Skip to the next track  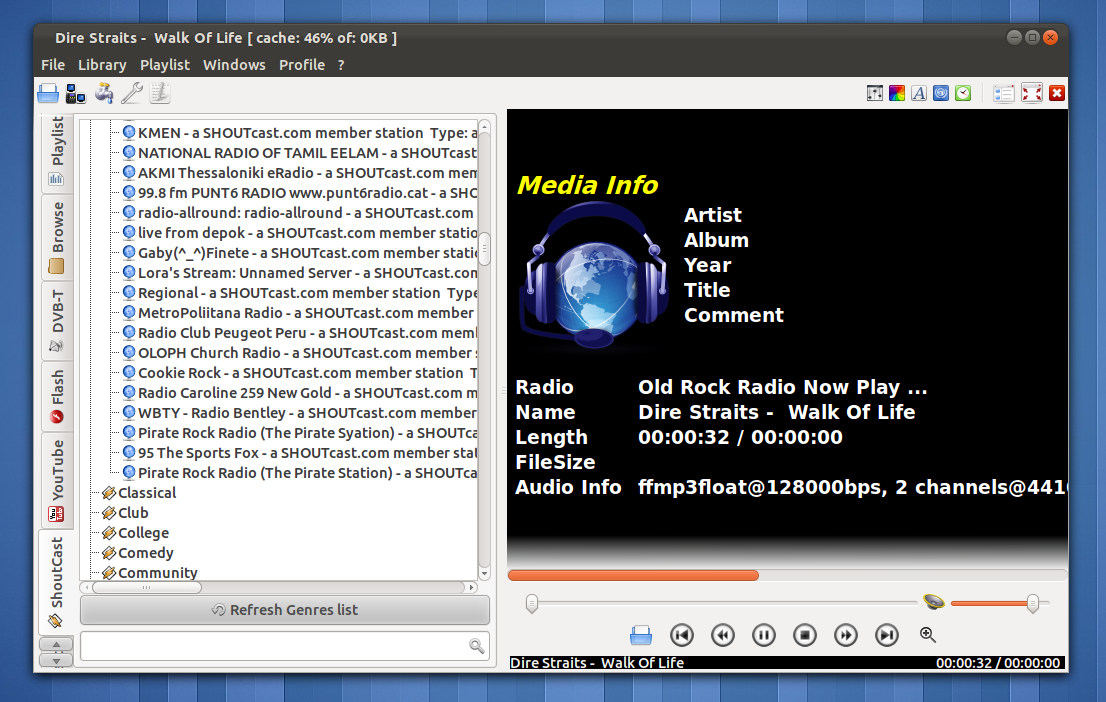click(x=887, y=635)
